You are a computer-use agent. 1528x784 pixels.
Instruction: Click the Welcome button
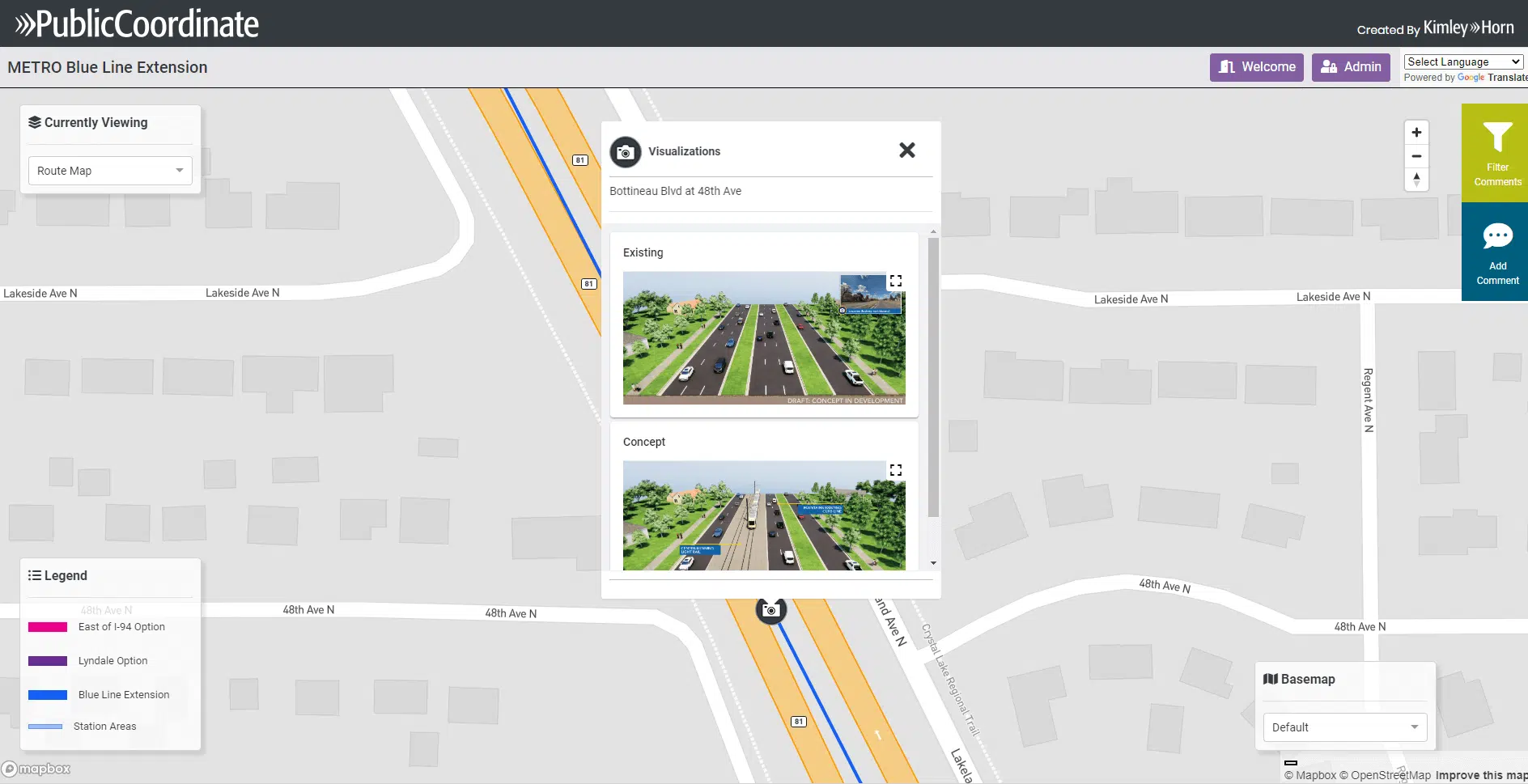point(1257,67)
